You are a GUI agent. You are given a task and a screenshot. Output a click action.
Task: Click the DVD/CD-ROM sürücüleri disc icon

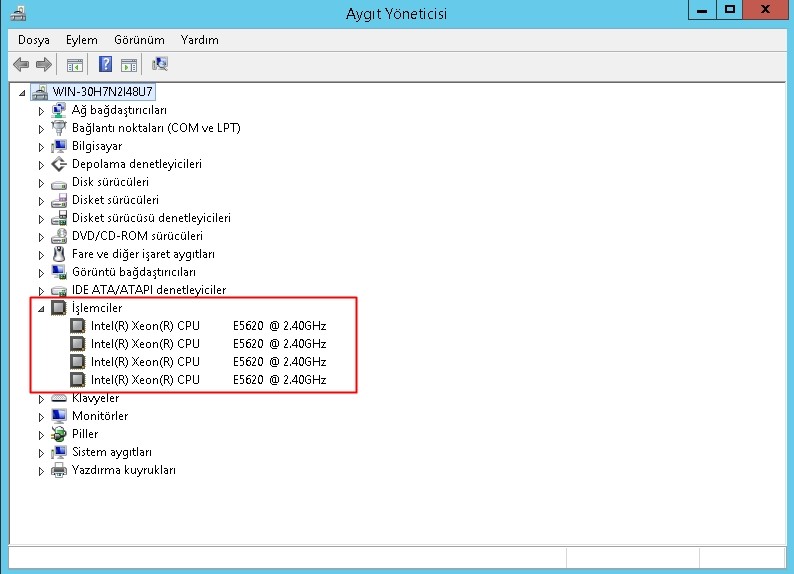pos(59,236)
